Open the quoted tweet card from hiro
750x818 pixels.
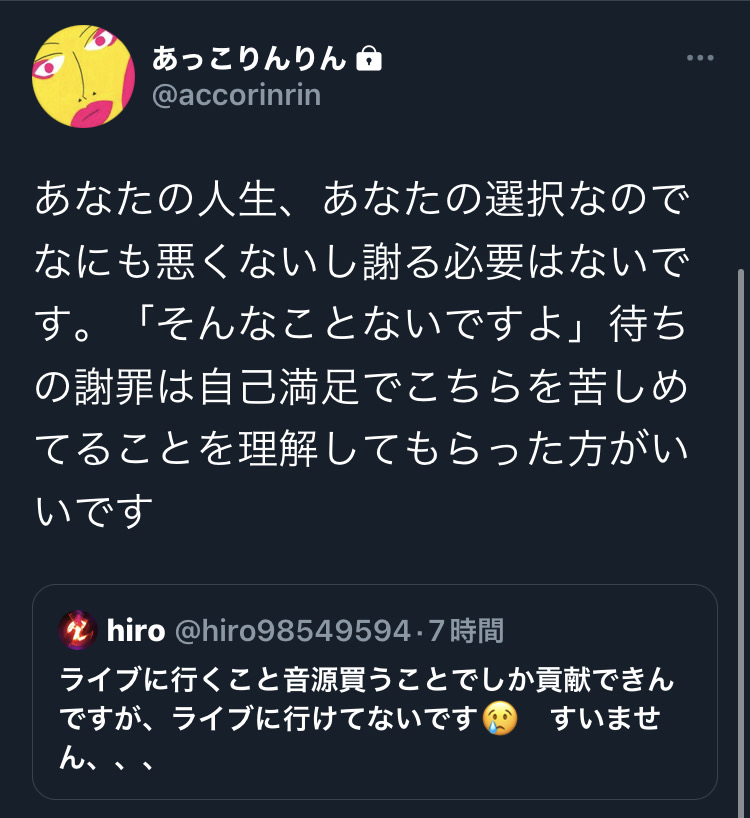[374, 692]
